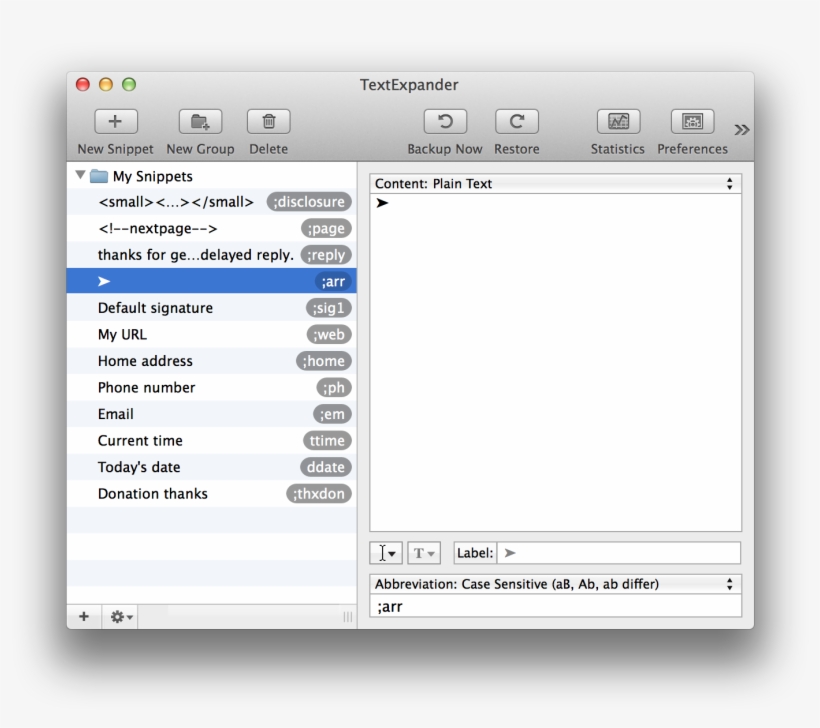Click Backup Now
The height and width of the screenshot is (728, 820).
coord(444,121)
